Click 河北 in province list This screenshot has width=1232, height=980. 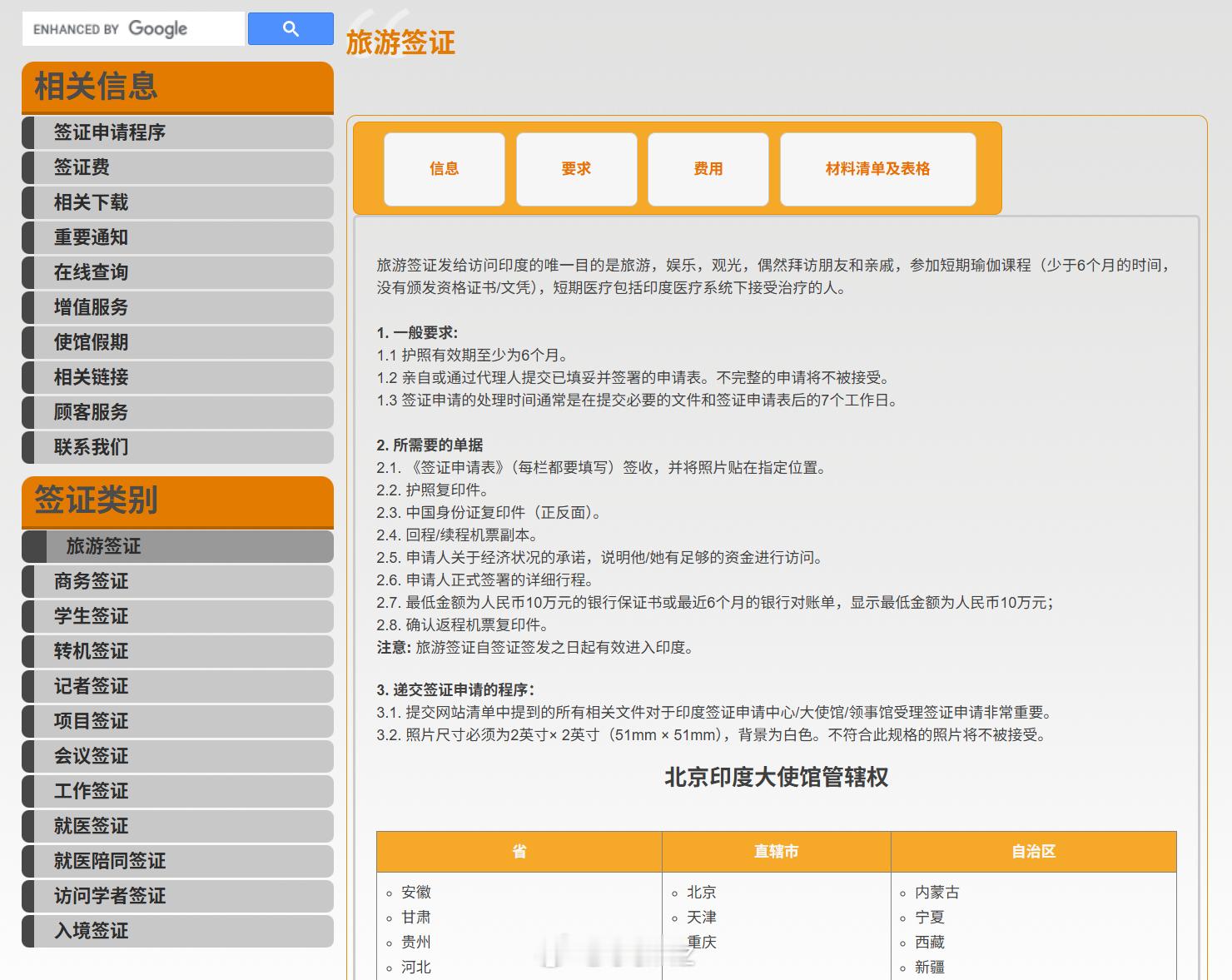click(x=416, y=967)
